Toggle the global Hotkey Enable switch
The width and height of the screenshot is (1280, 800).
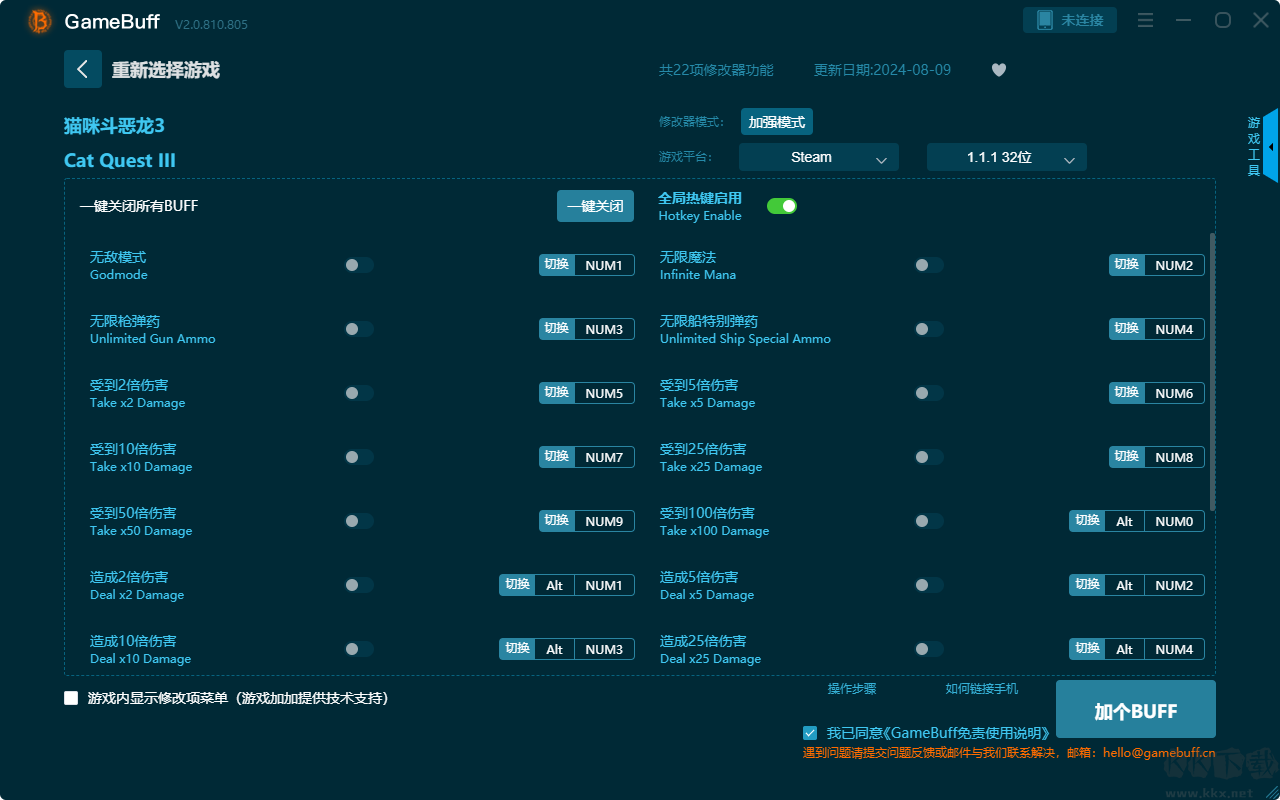coord(782,206)
